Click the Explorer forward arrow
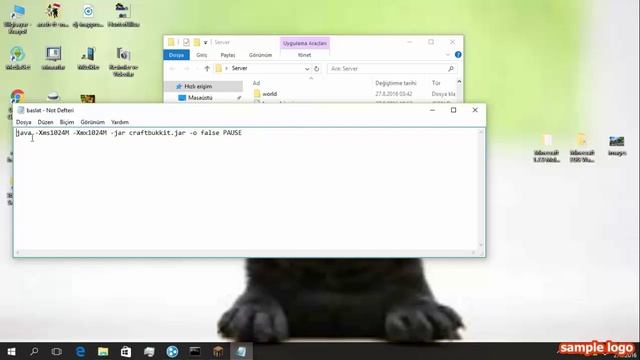 187,69
